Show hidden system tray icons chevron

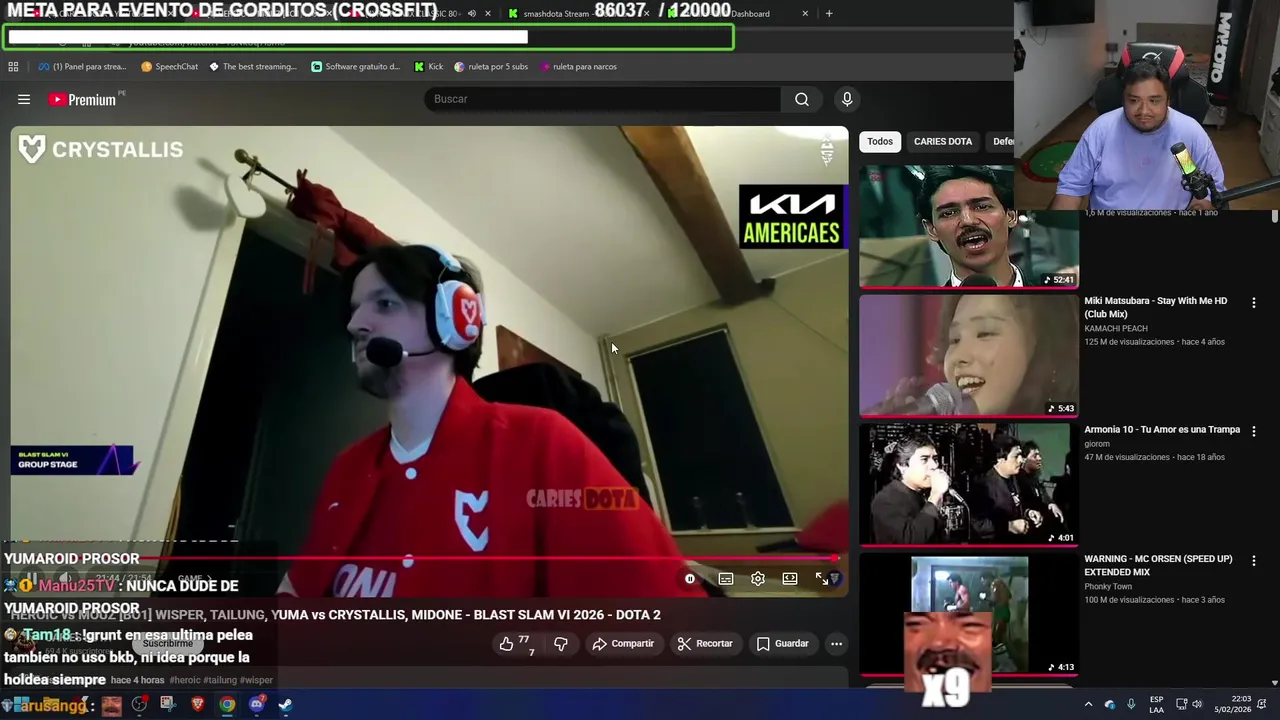1088,705
